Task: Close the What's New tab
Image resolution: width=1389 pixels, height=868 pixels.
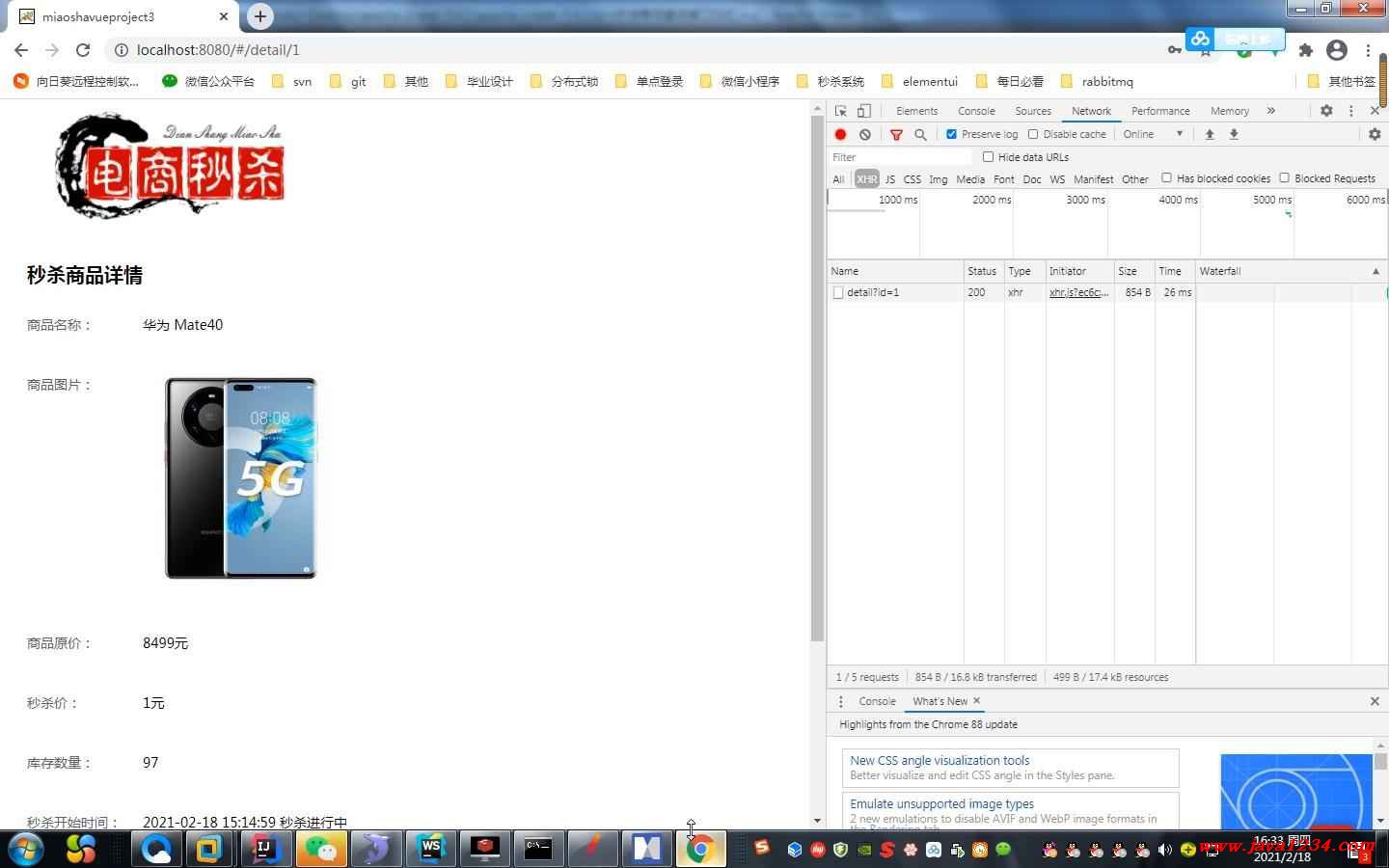Action: (976, 701)
